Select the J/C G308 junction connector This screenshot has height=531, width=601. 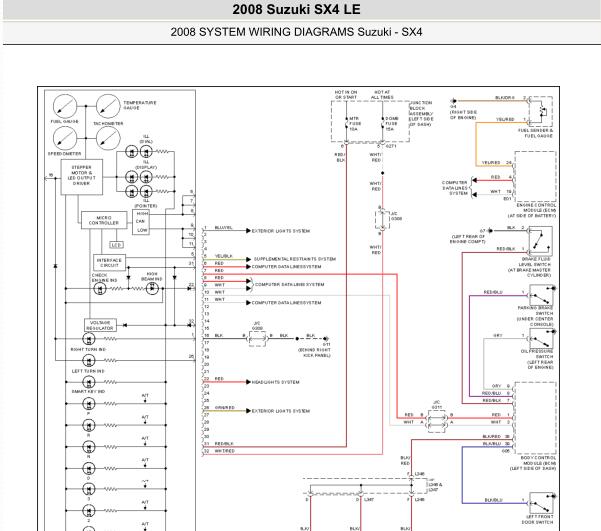tap(382, 220)
